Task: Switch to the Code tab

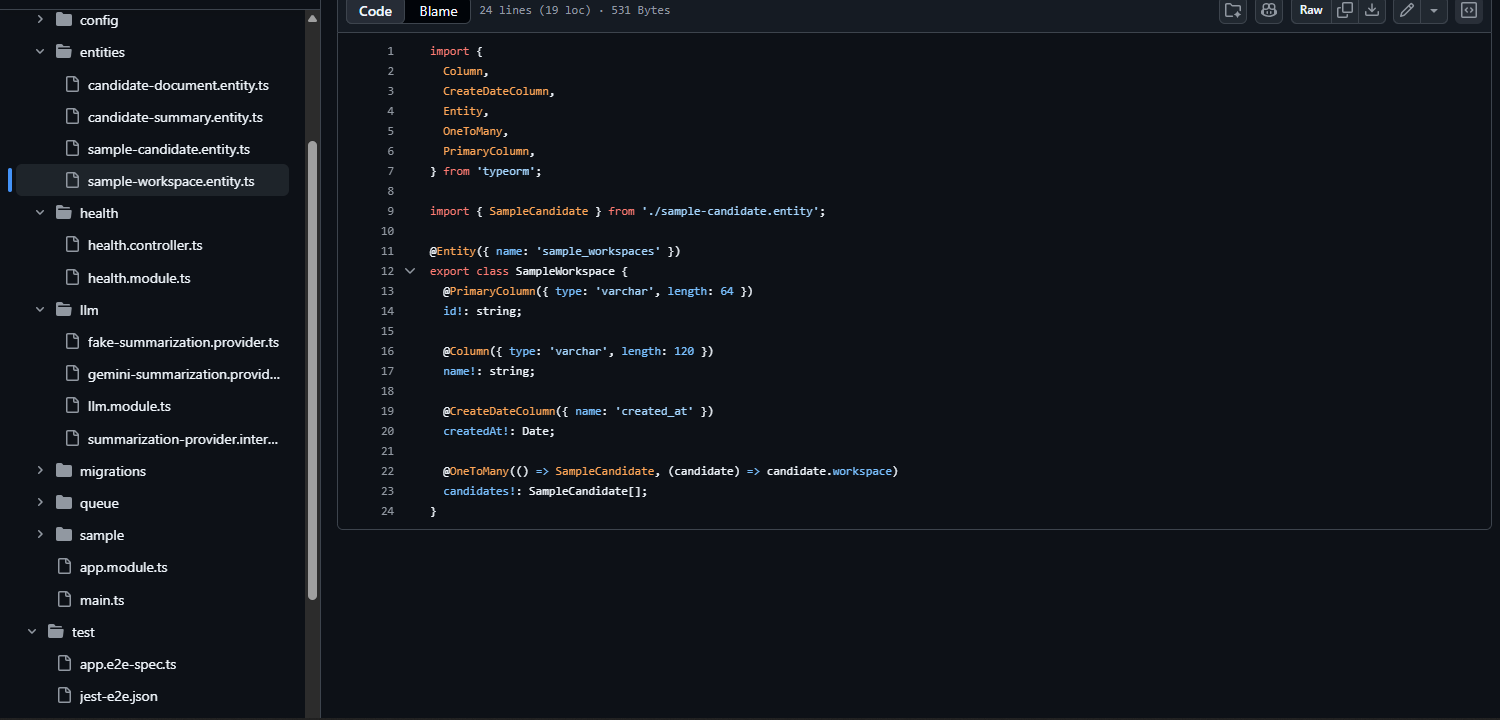Action: 376,11
